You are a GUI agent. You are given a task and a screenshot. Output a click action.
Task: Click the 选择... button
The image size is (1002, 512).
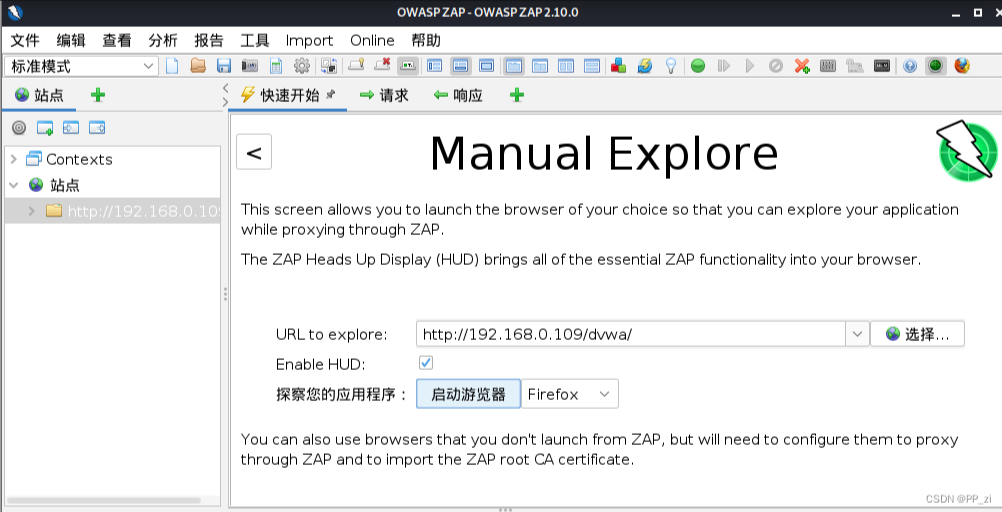tap(918, 334)
